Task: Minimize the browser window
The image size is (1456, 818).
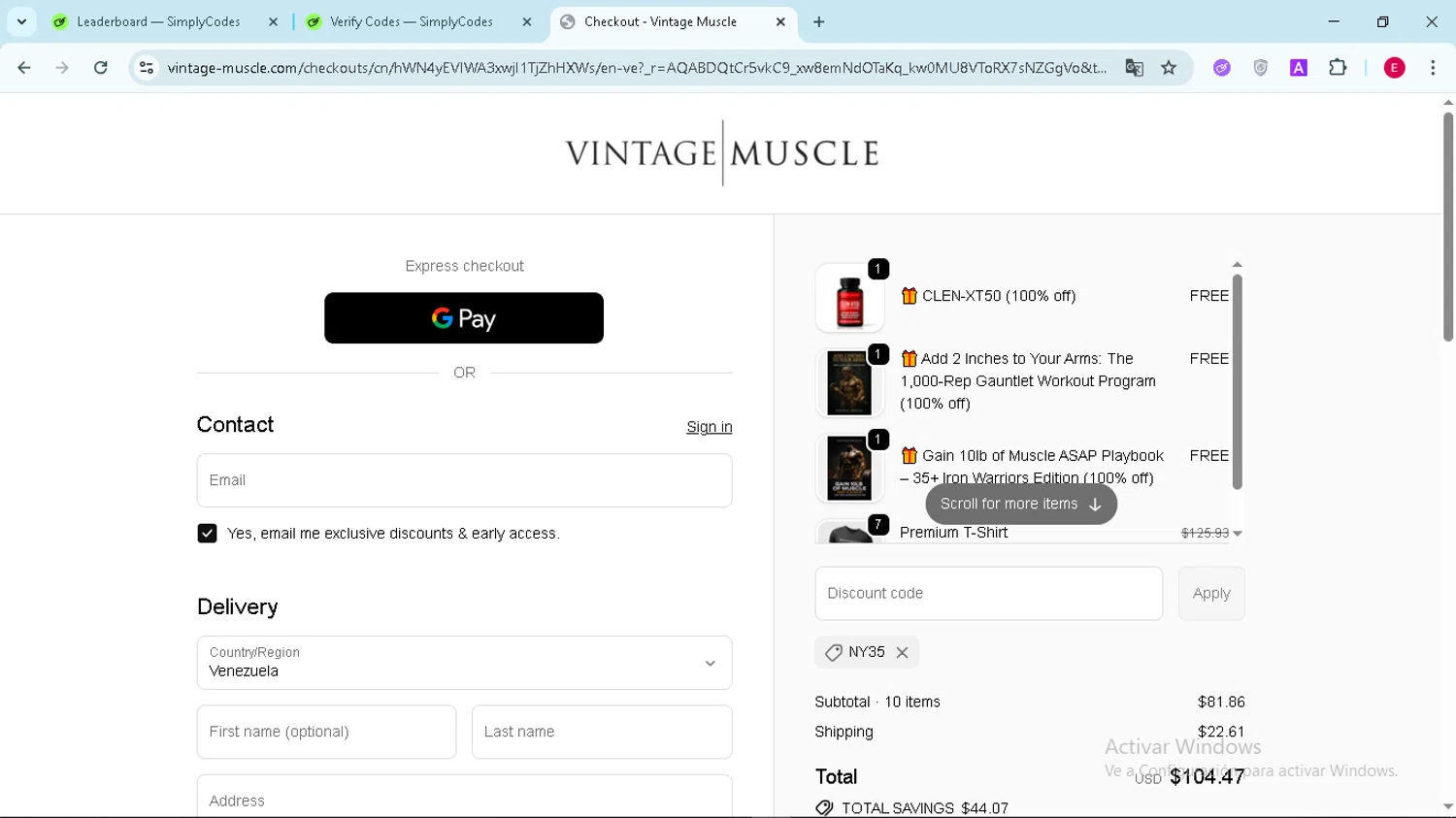Action: (1334, 21)
